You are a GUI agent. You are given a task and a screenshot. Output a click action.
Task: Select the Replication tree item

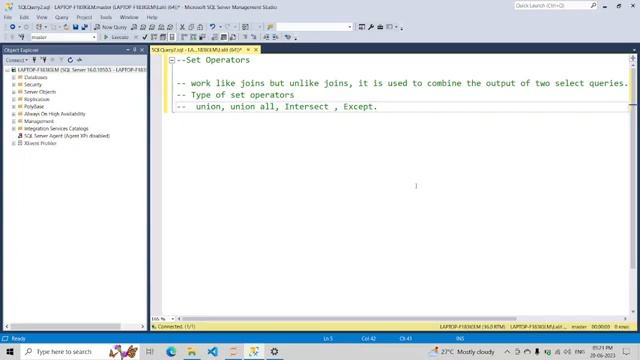36,99
